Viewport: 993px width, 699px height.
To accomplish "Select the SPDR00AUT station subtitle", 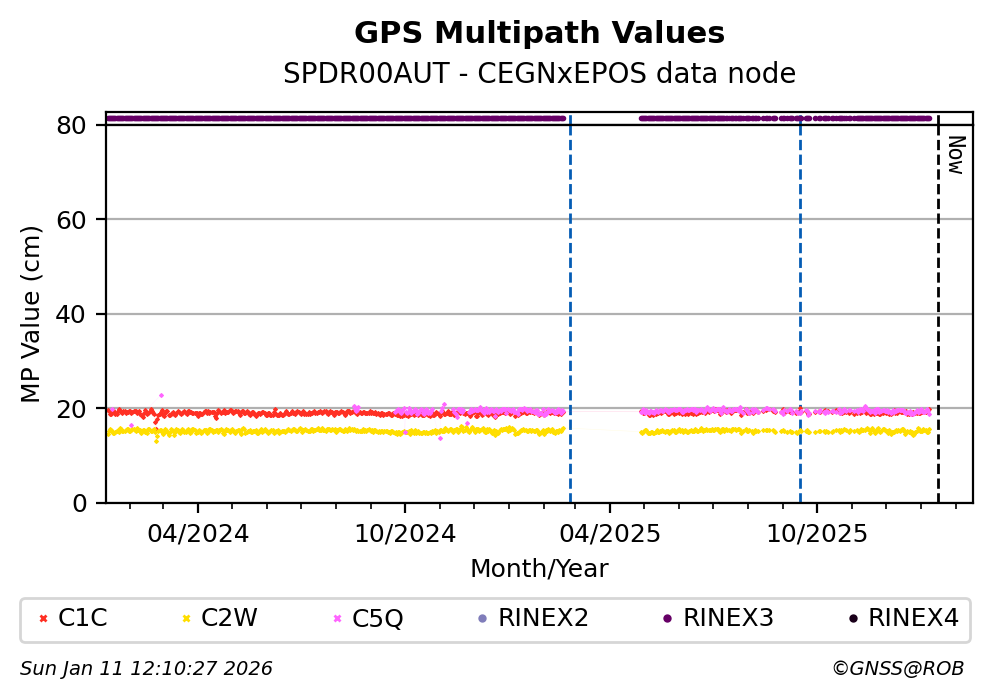I will click(539, 74).
